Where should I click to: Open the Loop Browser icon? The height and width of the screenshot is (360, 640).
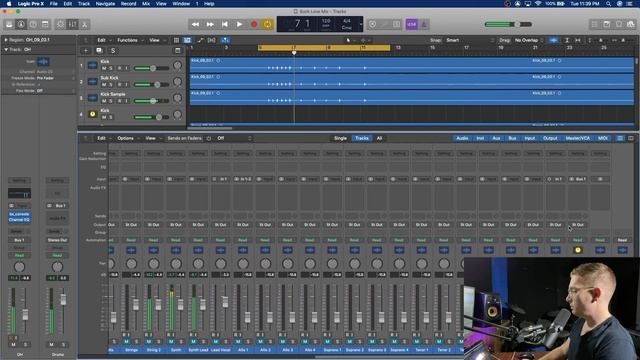pyautogui.click(x=619, y=24)
